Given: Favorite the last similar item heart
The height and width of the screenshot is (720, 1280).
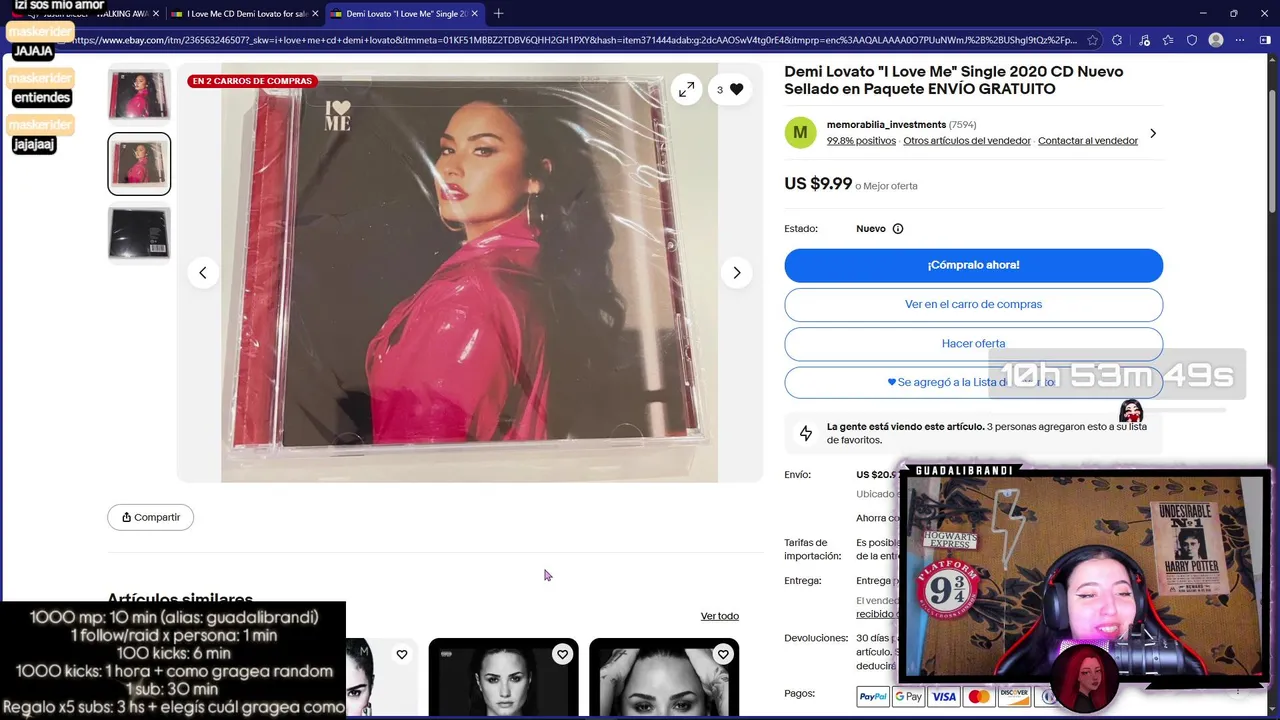Looking at the screenshot, I should [x=723, y=655].
